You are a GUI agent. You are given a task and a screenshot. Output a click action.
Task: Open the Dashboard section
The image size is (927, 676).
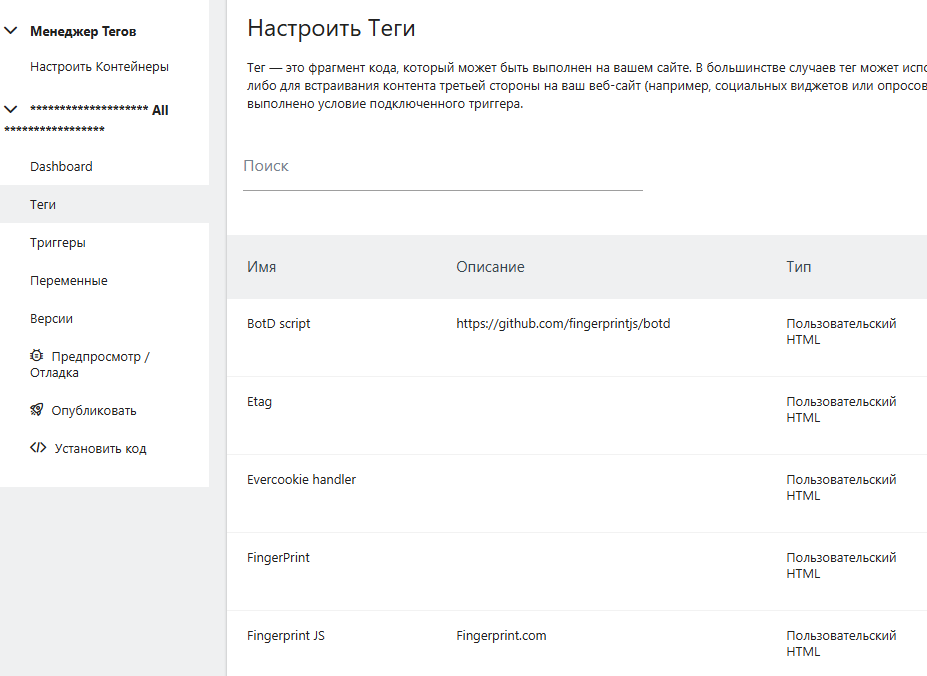click(61, 166)
